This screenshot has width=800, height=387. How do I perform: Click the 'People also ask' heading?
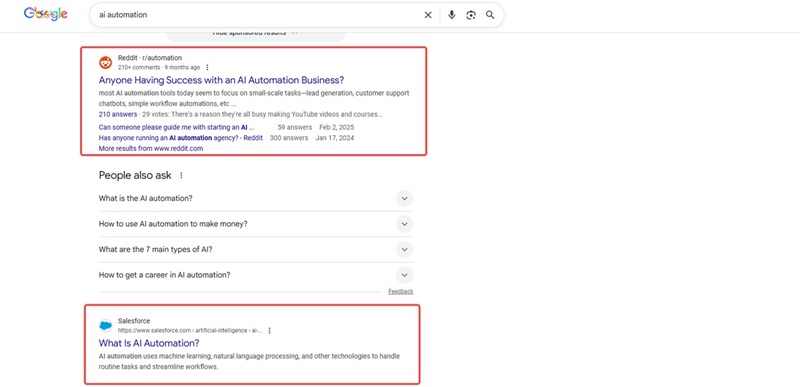pos(135,175)
